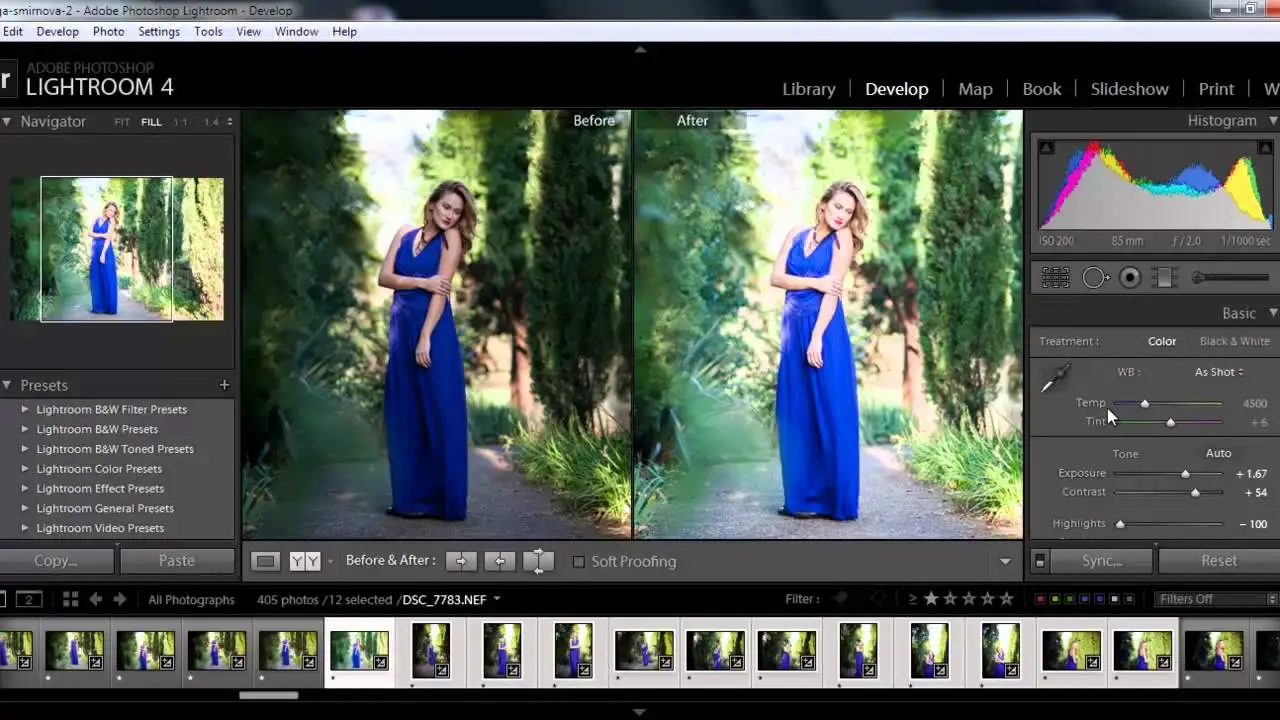Viewport: 1280px width, 720px height.
Task: Swap Before and After settings
Action: (x=538, y=561)
